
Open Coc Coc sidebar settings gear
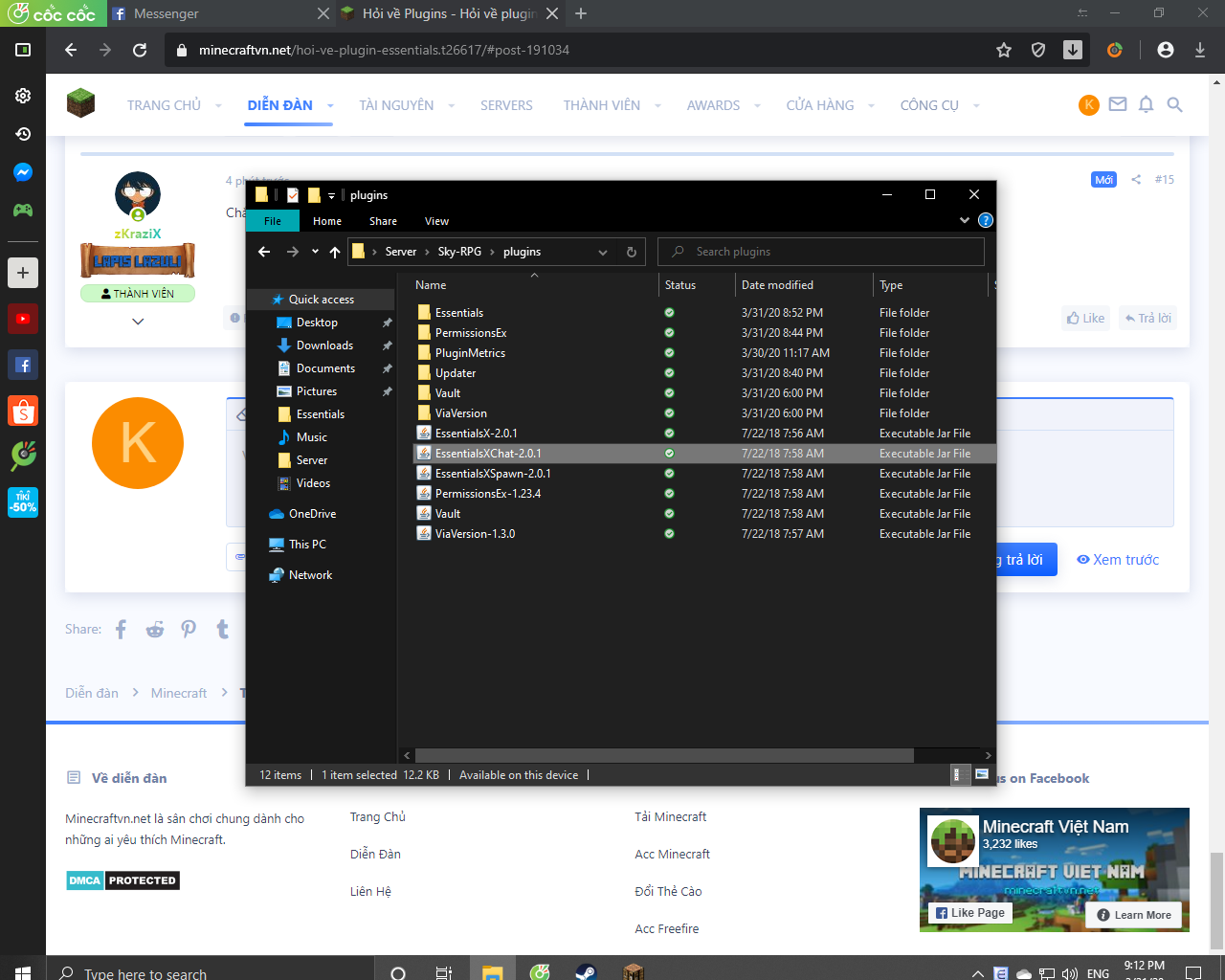[x=23, y=96]
